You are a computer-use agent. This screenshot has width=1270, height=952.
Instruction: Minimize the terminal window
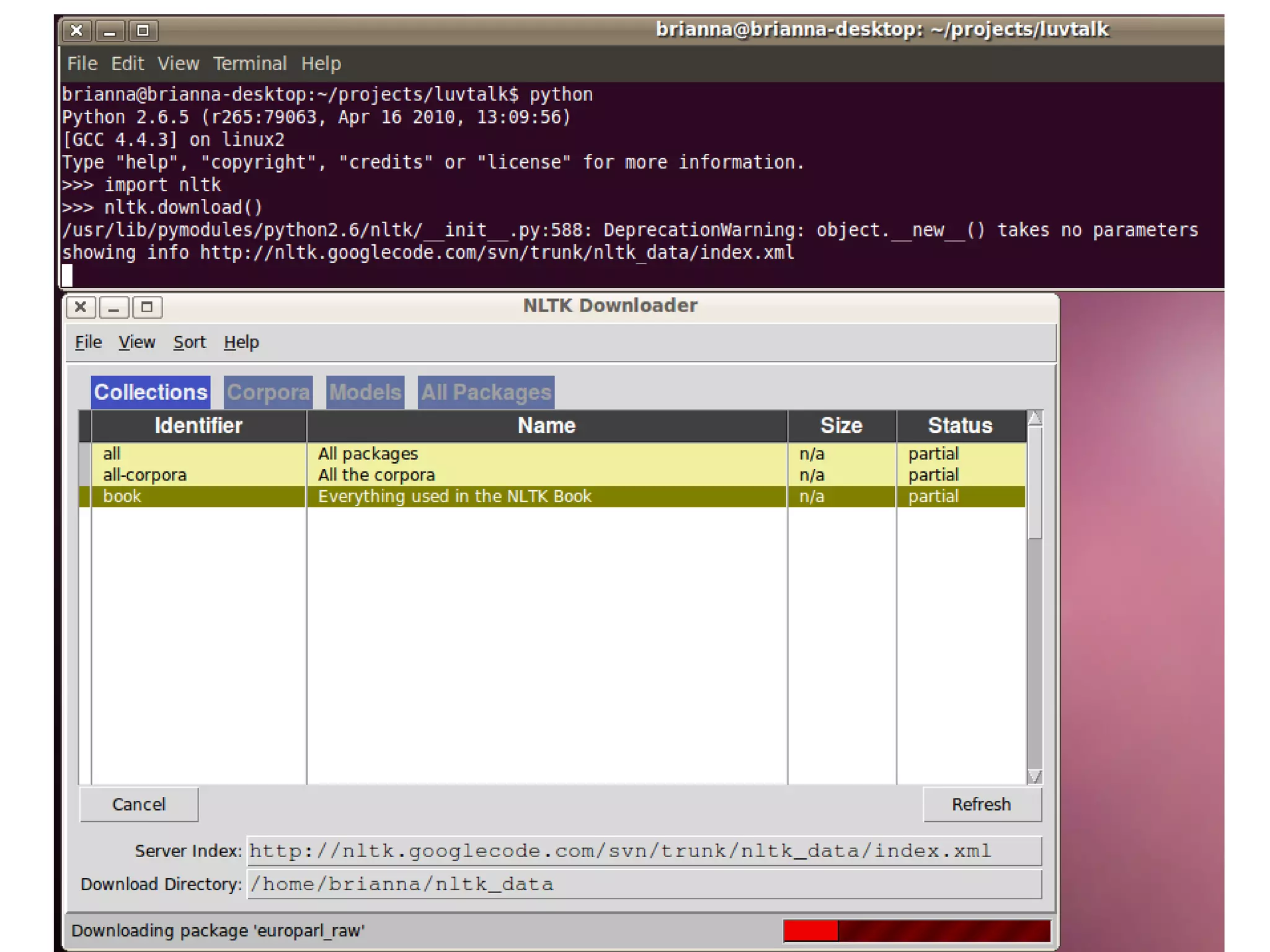point(110,30)
